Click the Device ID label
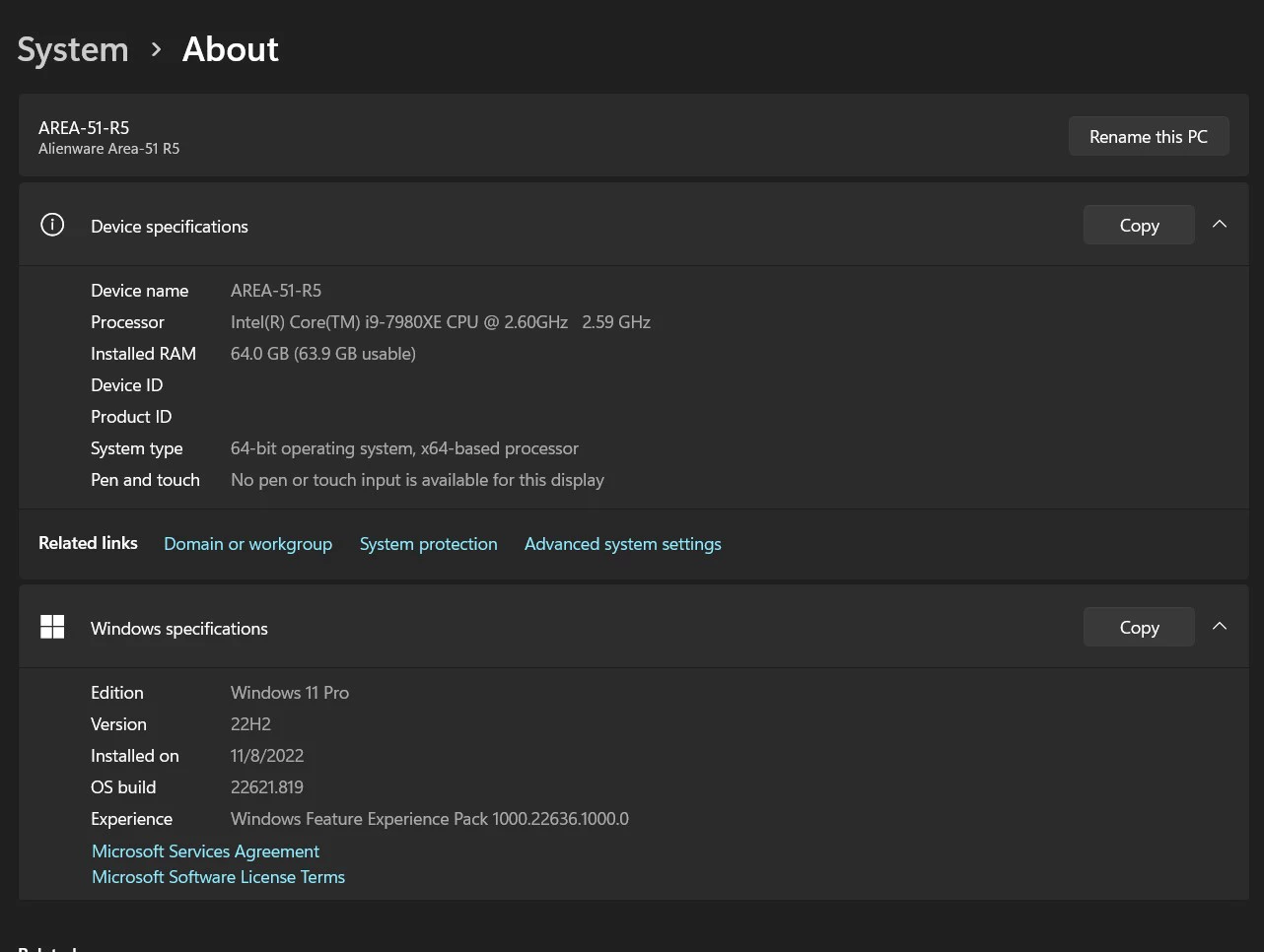 pyautogui.click(x=127, y=385)
